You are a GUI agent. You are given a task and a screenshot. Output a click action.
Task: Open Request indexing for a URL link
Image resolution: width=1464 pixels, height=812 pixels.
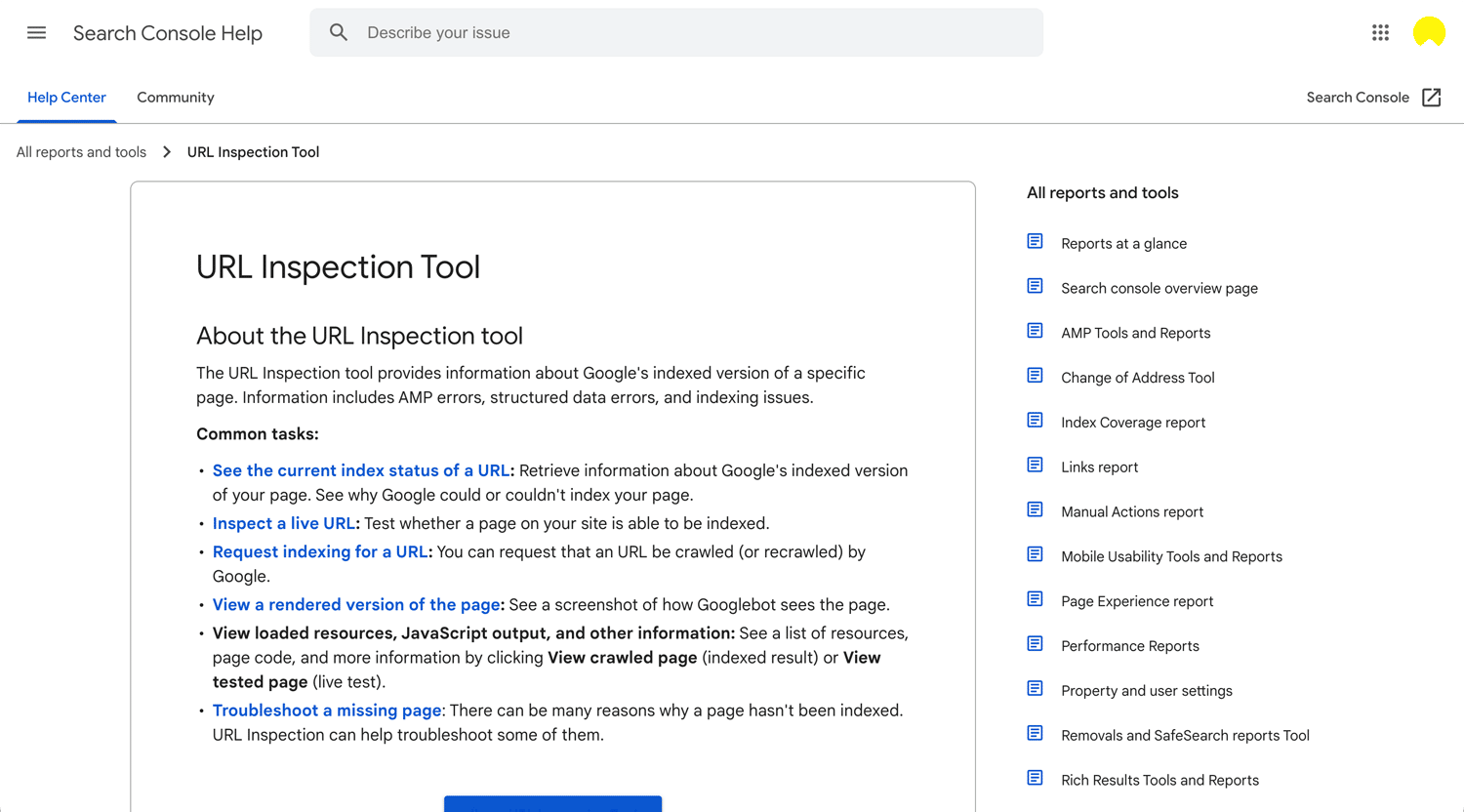320,551
